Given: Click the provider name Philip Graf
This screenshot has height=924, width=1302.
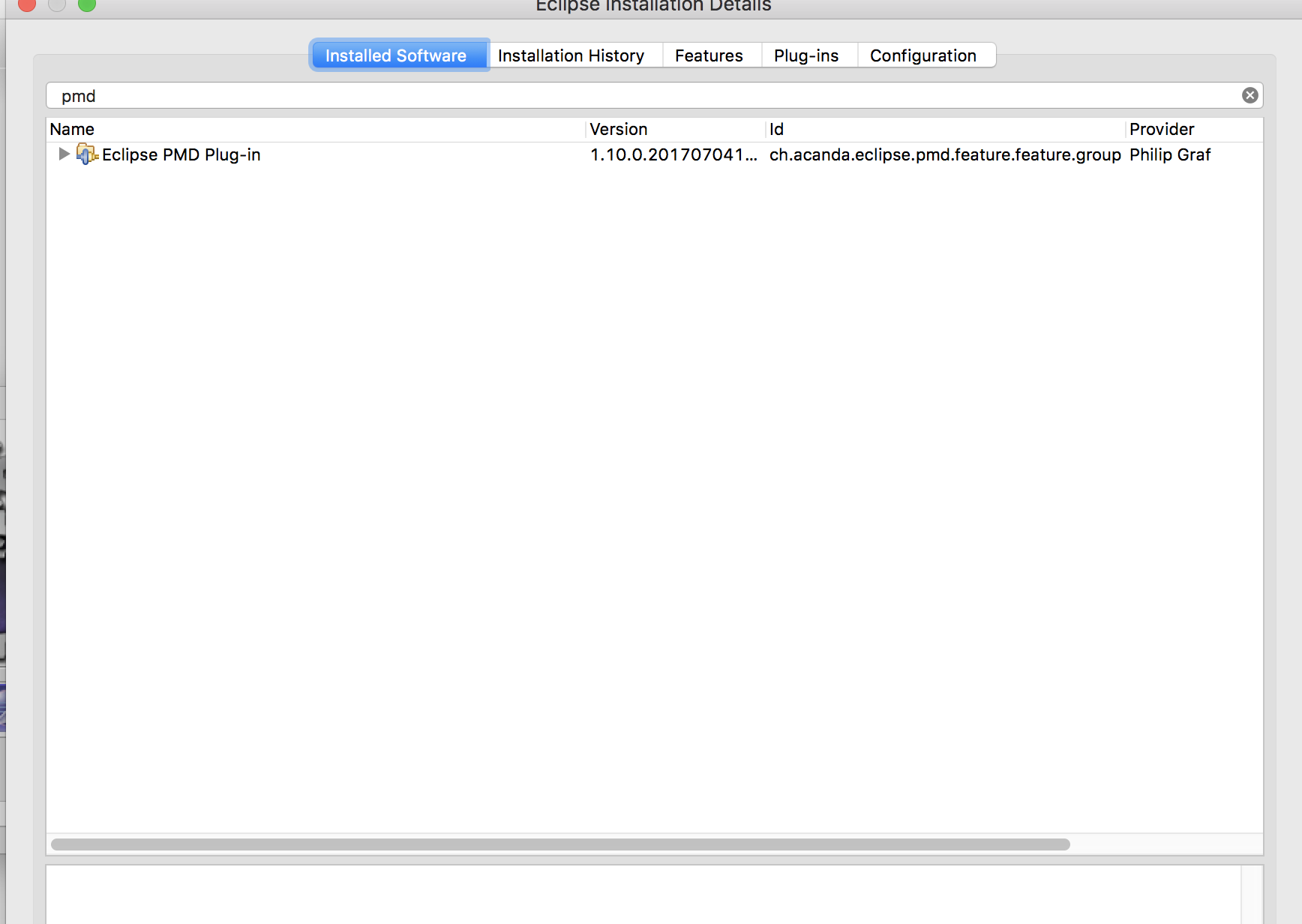Looking at the screenshot, I should pos(1170,154).
